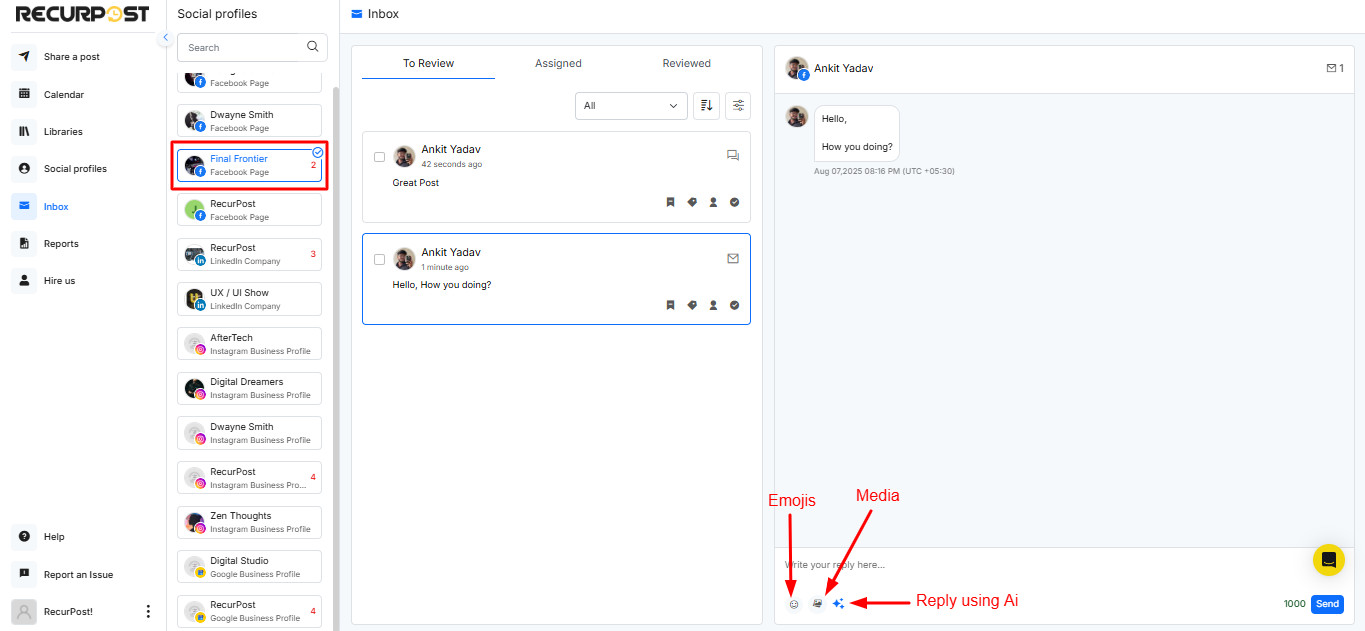This screenshot has height=631, width=1365.
Task: Collapse the left sidebar with the chevron
Action: 165,38
